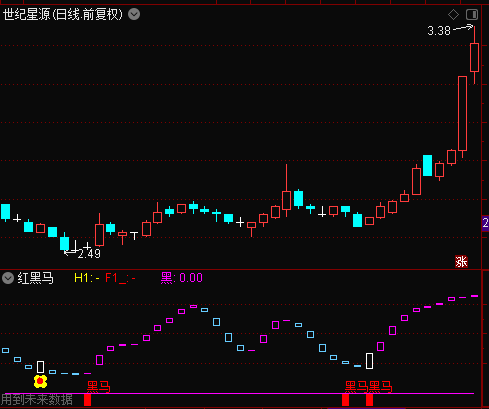This screenshot has width=489, height=409.
Task: Click the magenta 黑: 0.00 value
Action: (x=182, y=278)
